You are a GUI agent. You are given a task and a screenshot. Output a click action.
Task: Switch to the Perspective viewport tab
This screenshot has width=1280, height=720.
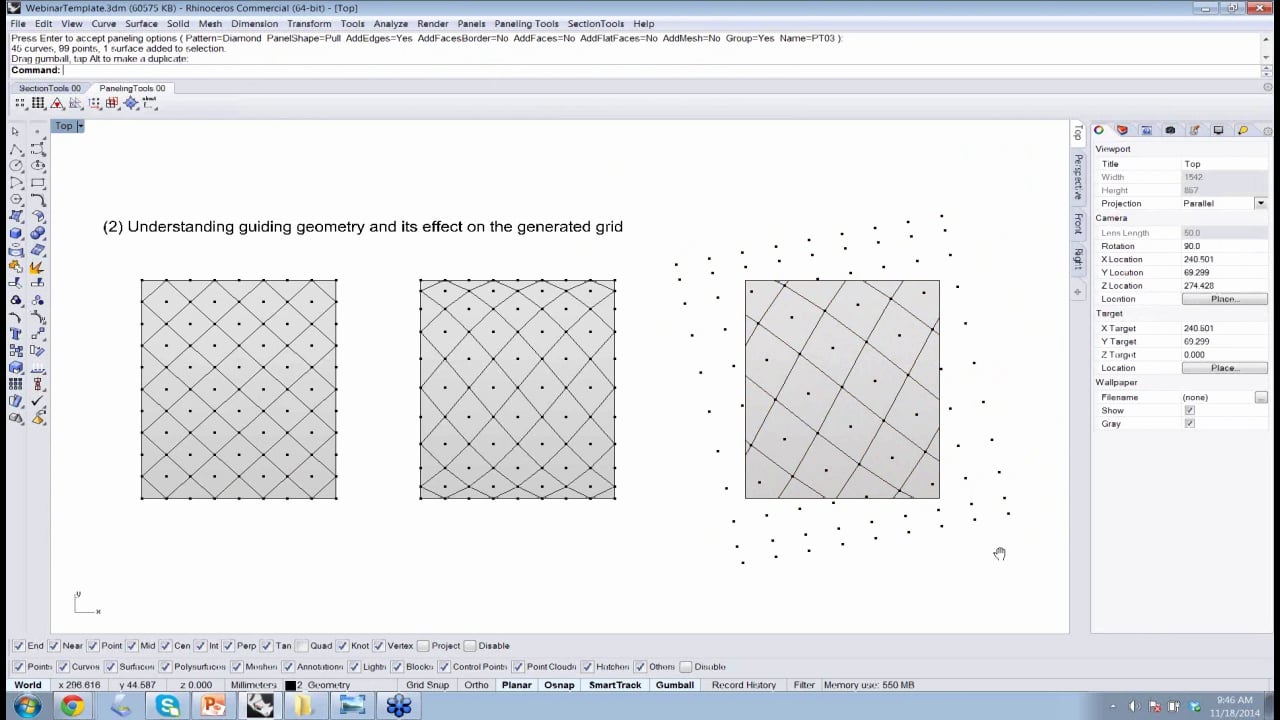pos(1078,176)
